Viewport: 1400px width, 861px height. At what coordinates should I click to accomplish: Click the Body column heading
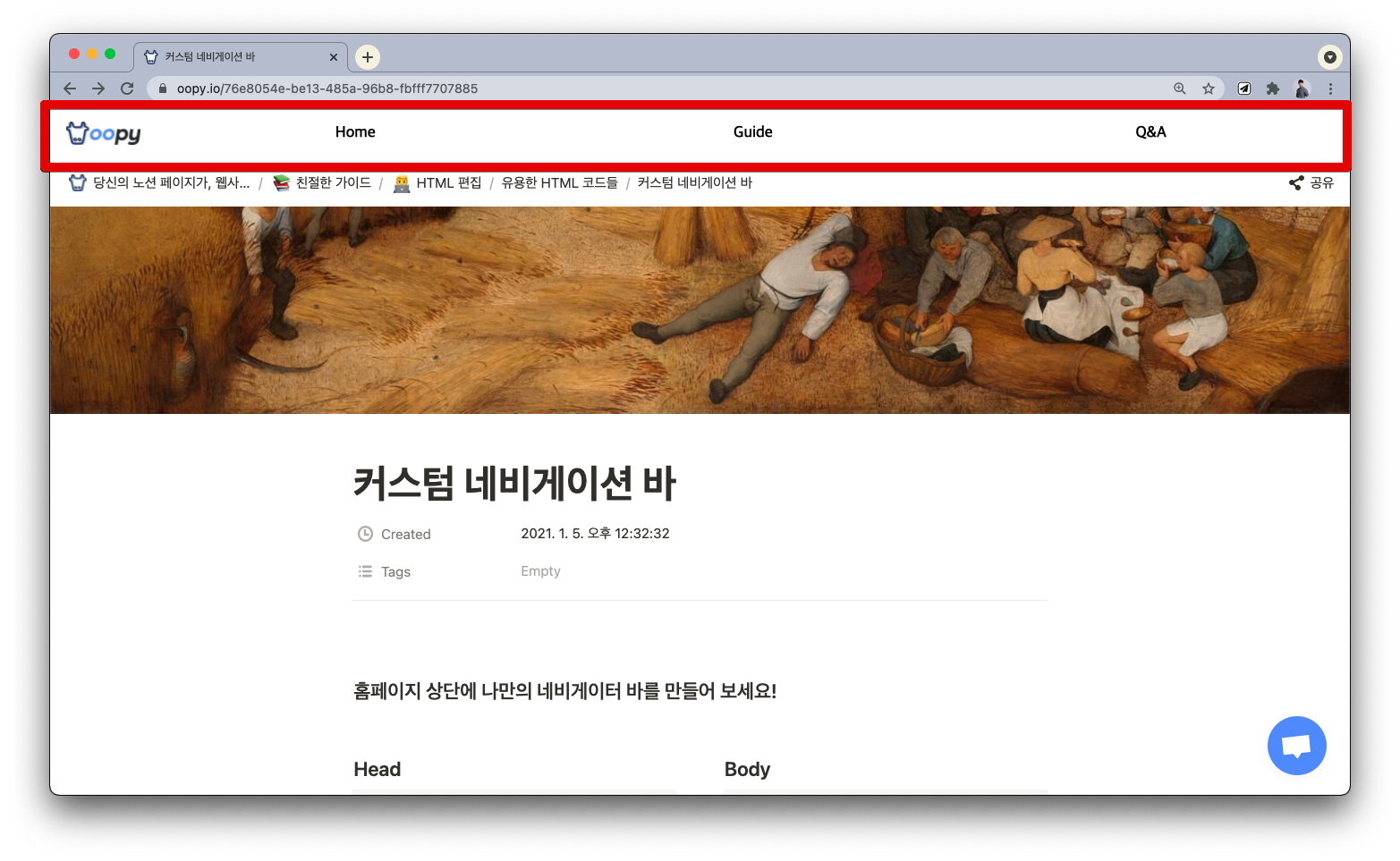(747, 769)
